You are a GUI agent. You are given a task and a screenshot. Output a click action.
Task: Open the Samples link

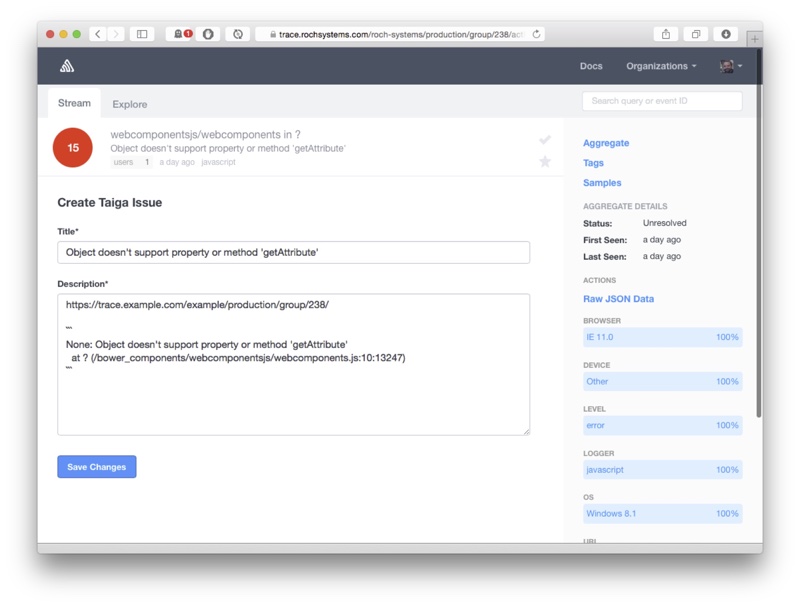pyautogui.click(x=602, y=183)
